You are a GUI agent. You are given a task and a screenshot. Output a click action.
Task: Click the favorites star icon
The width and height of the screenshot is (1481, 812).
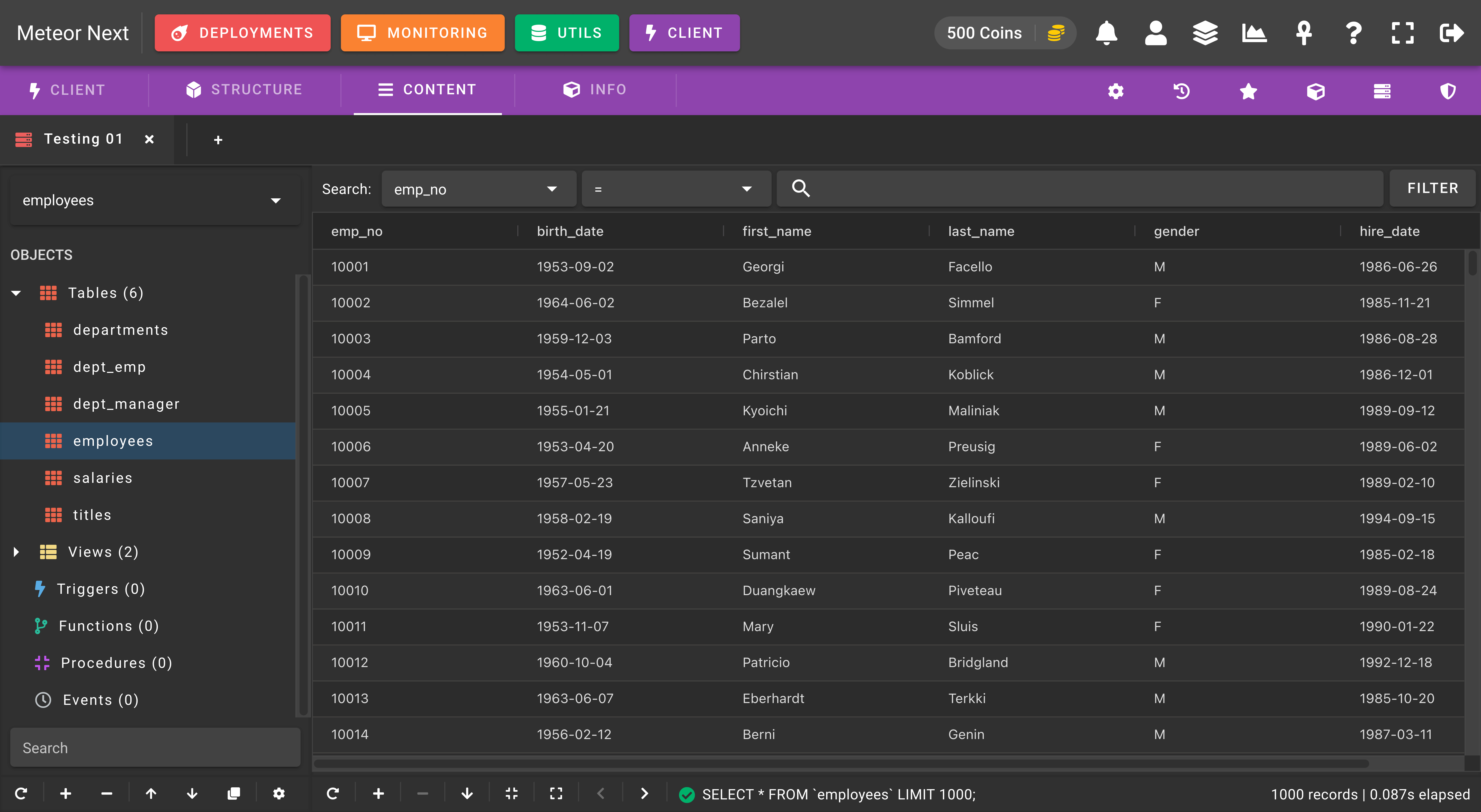[x=1248, y=91]
